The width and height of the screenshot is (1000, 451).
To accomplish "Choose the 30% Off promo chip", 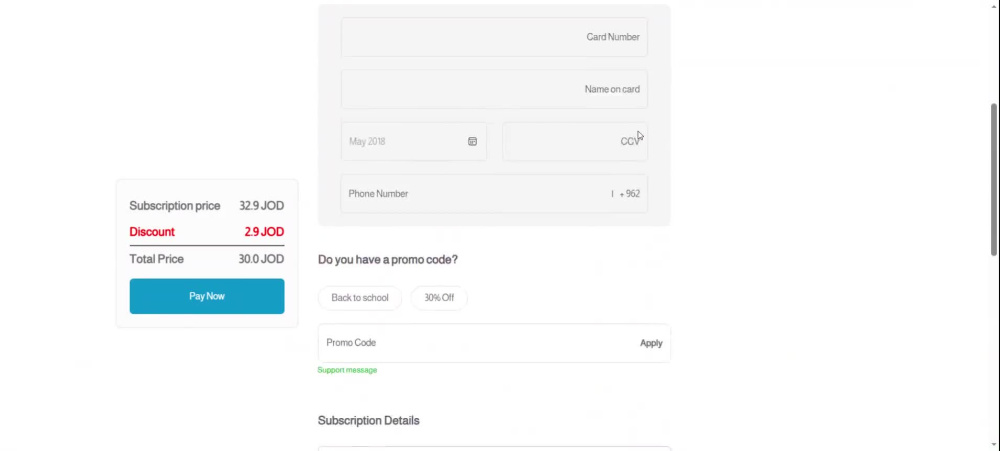I will point(439,298).
